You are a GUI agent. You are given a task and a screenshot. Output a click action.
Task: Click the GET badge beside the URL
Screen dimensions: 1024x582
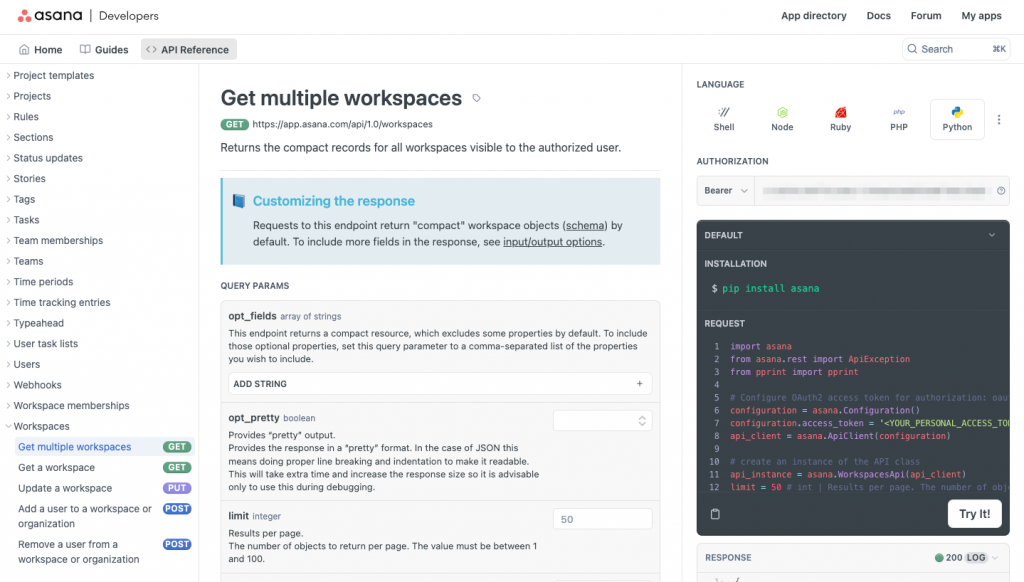[x=234, y=124]
